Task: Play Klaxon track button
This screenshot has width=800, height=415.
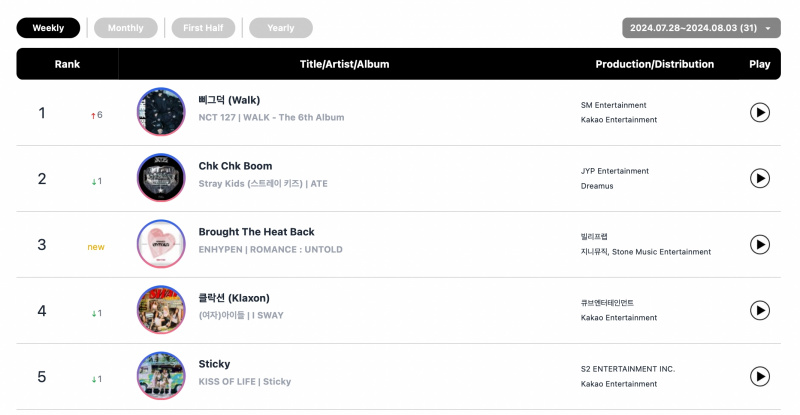Action: 759,310
